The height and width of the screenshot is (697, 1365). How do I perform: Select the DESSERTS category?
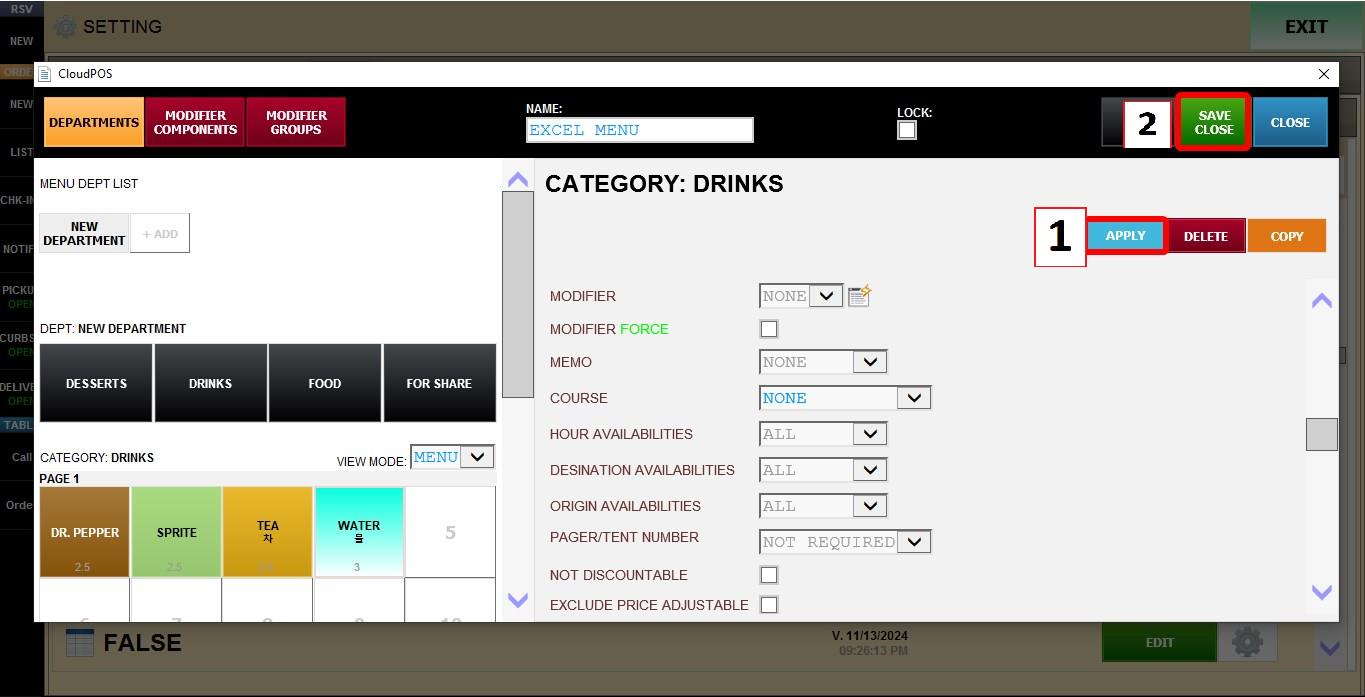[96, 383]
